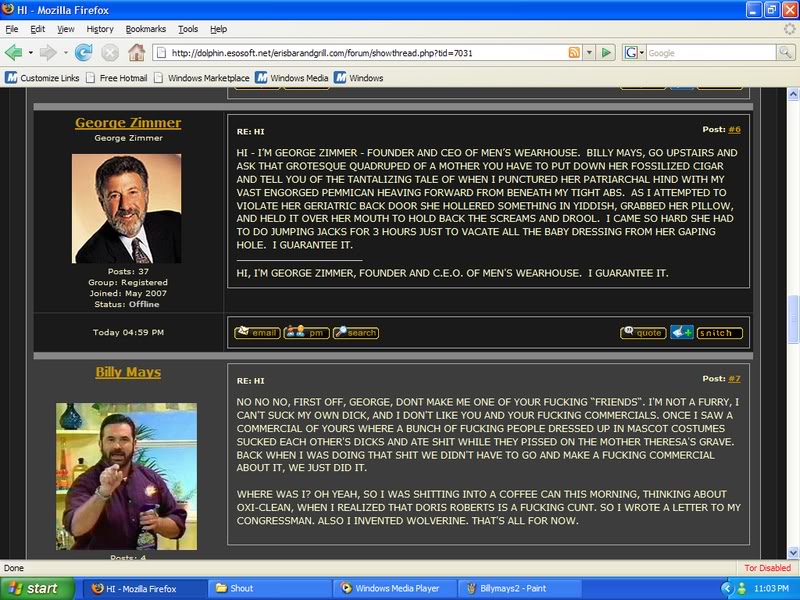
Task: Click into the Google search box
Action: 711,53
